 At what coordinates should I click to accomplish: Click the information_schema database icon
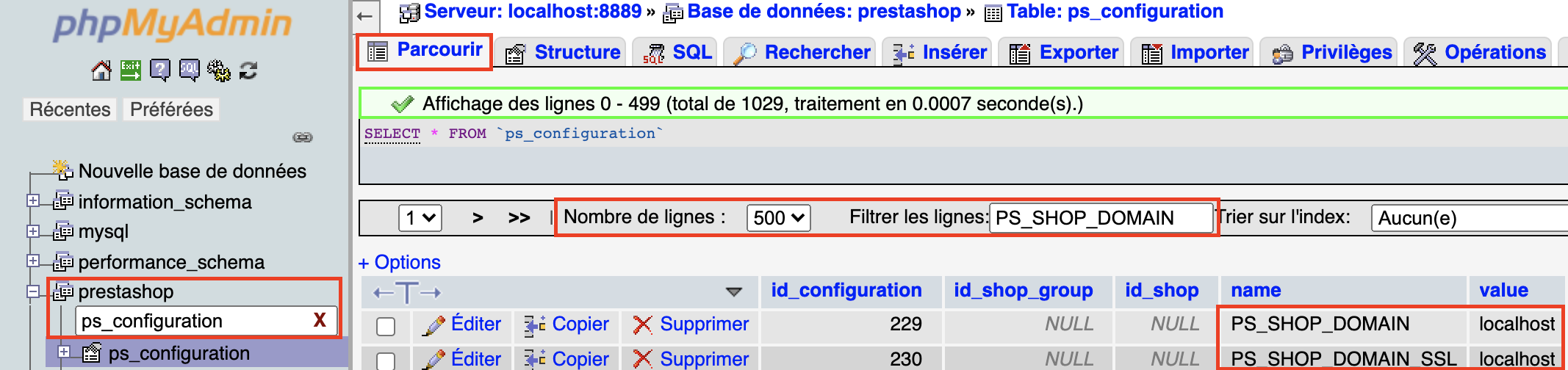click(x=64, y=200)
